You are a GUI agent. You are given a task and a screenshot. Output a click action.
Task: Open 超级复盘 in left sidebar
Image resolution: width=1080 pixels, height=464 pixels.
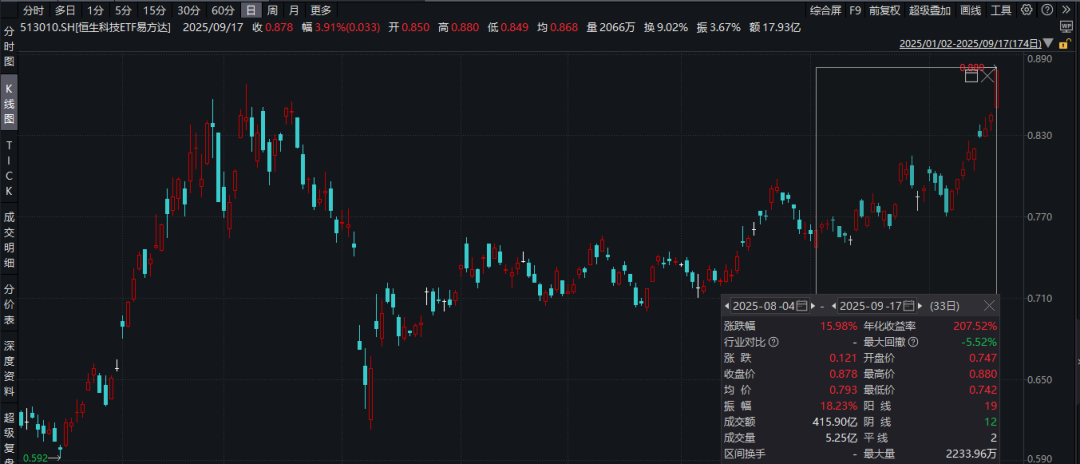point(9,437)
